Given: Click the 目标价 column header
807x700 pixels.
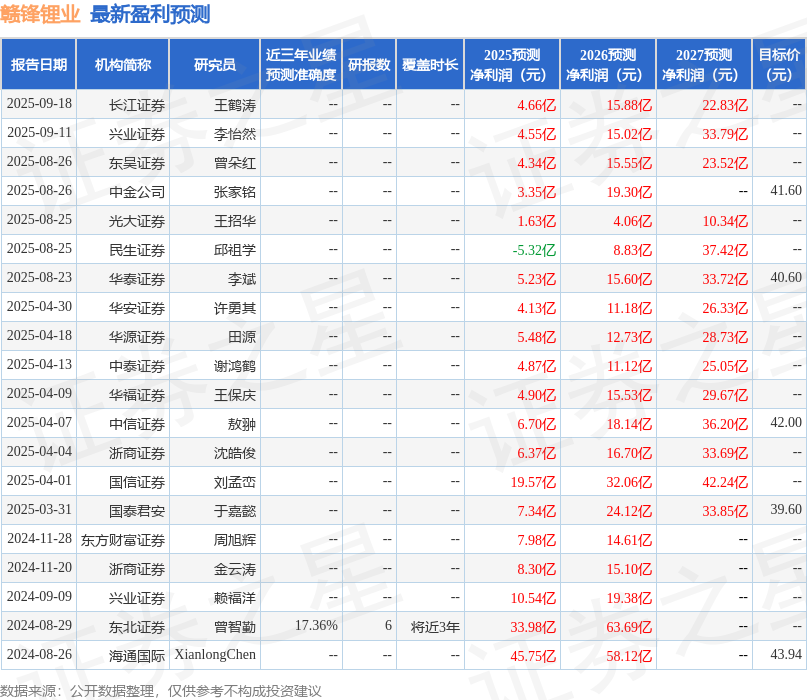Looking at the screenshot, I should [x=779, y=64].
